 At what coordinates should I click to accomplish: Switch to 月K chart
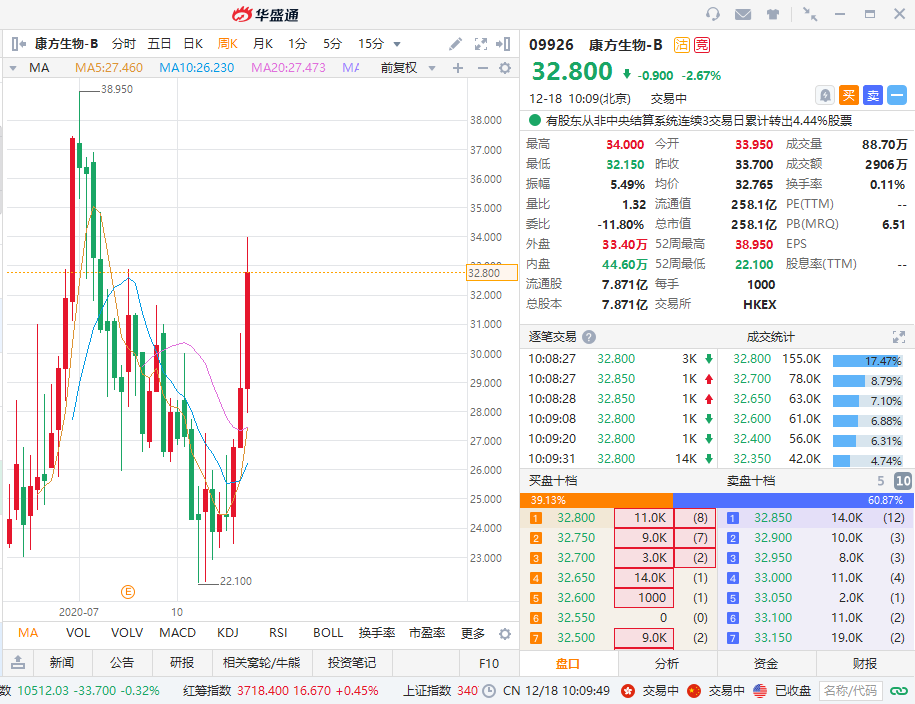click(263, 44)
